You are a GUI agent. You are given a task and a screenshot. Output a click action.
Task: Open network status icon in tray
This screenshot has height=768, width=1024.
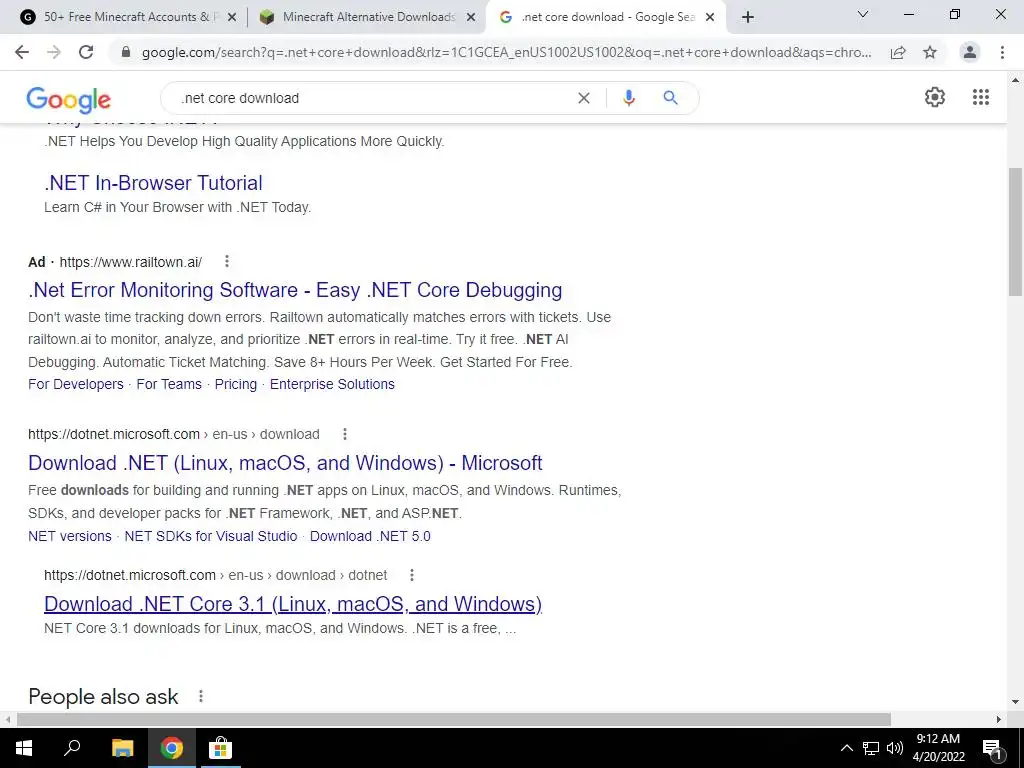coord(871,748)
